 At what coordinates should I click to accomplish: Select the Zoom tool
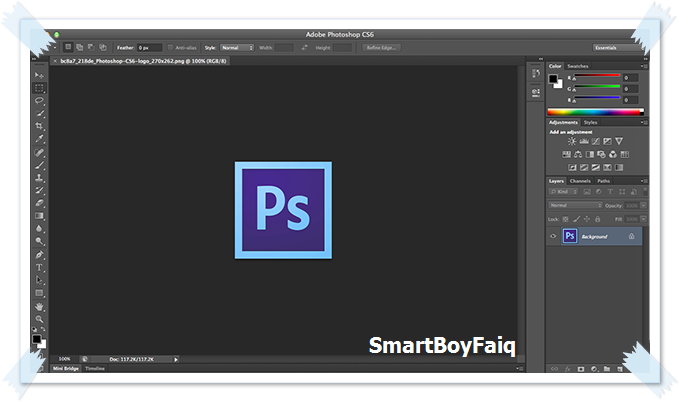click(x=39, y=319)
